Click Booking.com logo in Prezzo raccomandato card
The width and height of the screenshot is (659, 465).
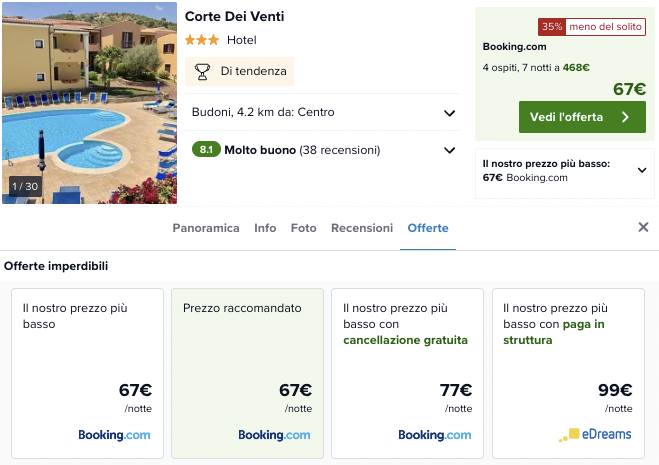coord(274,435)
